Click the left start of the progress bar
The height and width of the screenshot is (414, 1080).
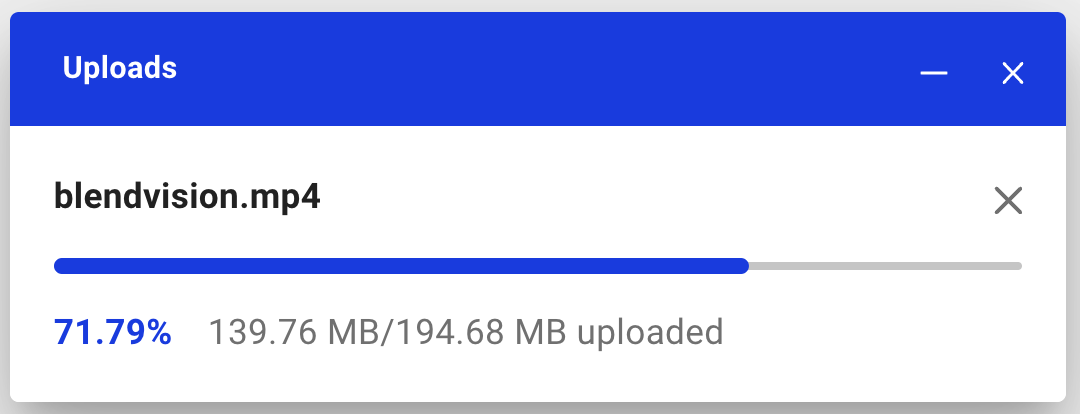pos(62,266)
